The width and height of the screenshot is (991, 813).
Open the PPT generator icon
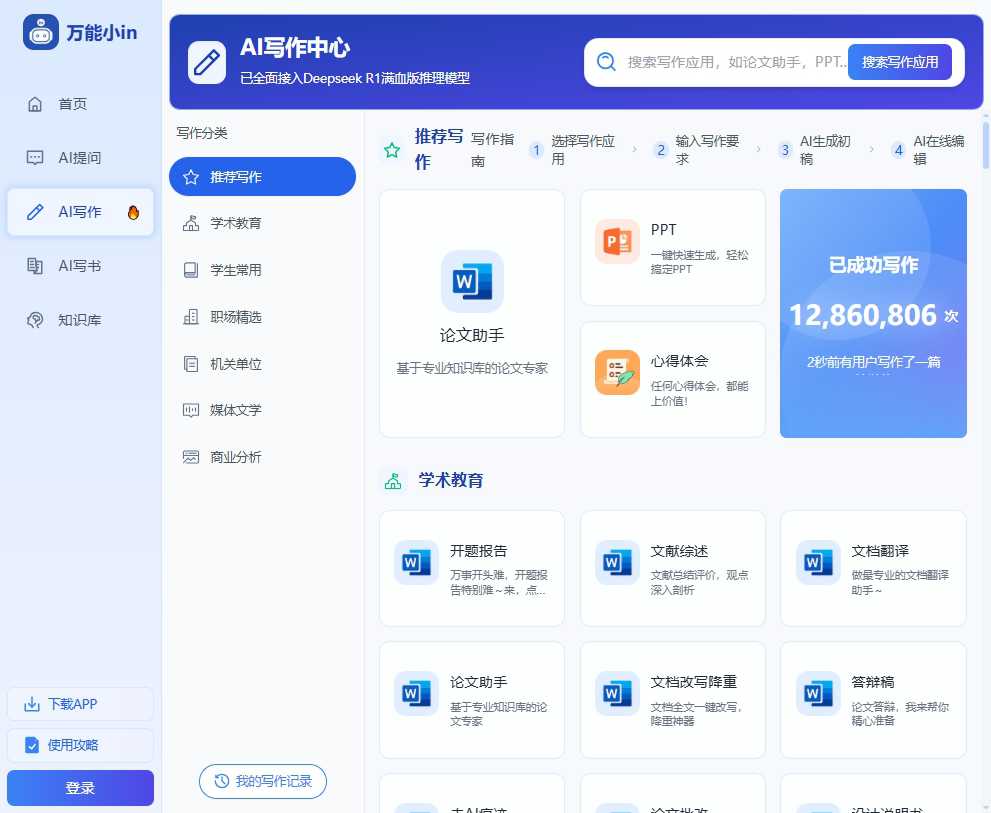point(619,240)
